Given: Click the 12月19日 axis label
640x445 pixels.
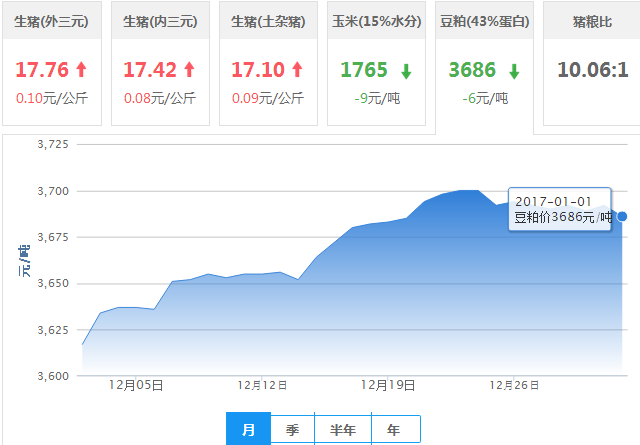Looking at the screenshot, I should pyautogui.click(x=388, y=385).
